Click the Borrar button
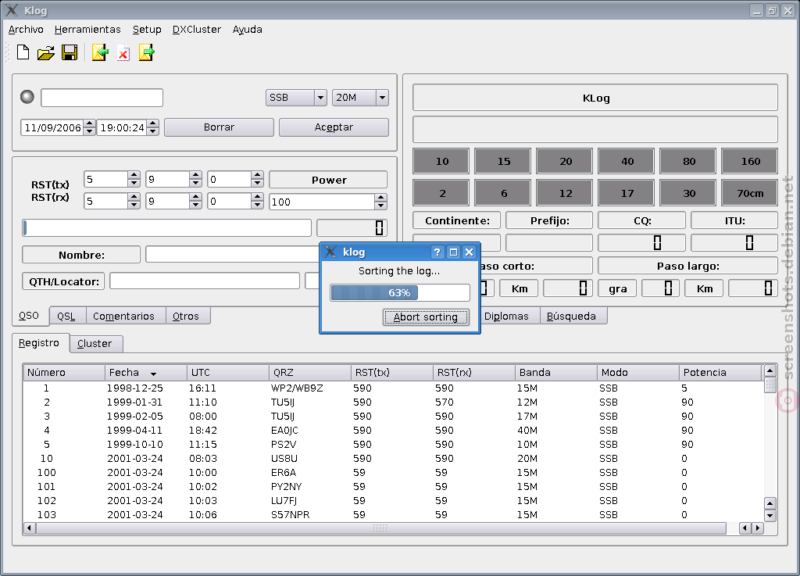Image resolution: width=800 pixels, height=576 pixels. (219, 128)
